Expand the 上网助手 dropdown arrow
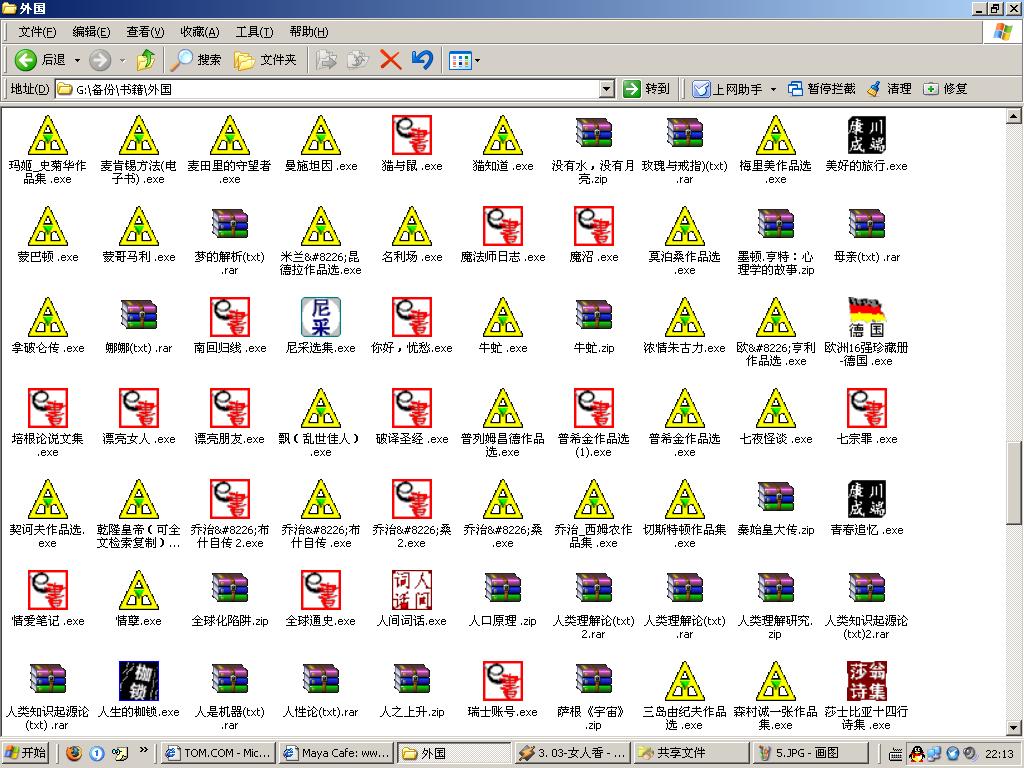 773,89
